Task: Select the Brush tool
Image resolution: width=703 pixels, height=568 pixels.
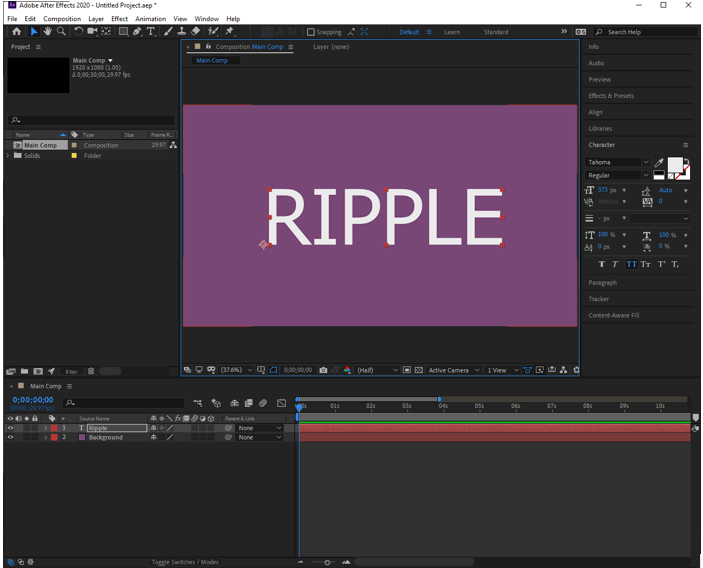Action: pyautogui.click(x=168, y=31)
